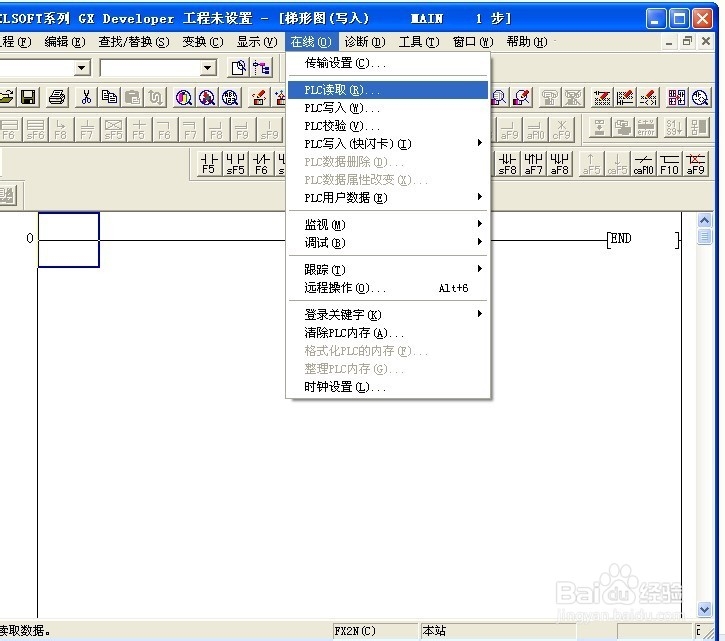The height and width of the screenshot is (641, 725).
Task: Close the open 在线(O) menu via its title
Action: pos(311,42)
